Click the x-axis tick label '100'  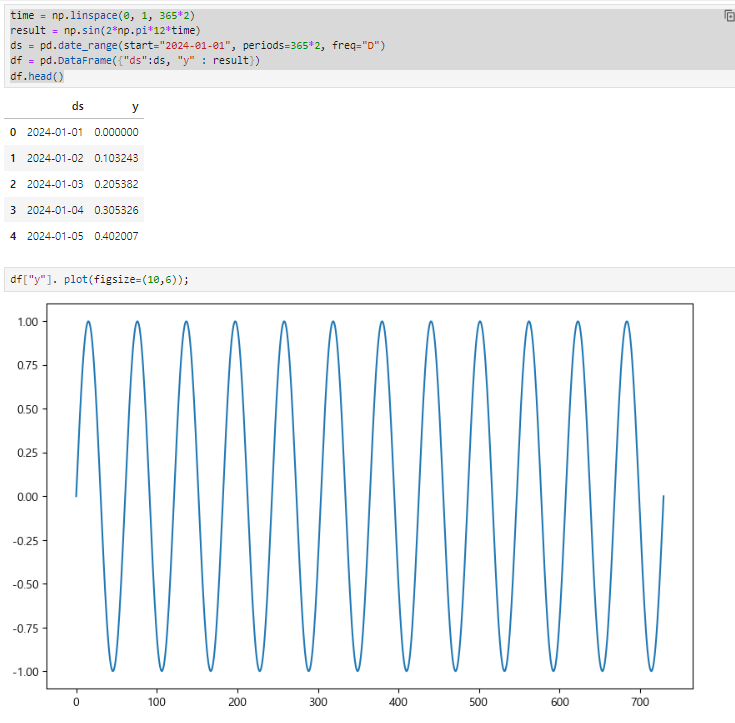[157, 702]
